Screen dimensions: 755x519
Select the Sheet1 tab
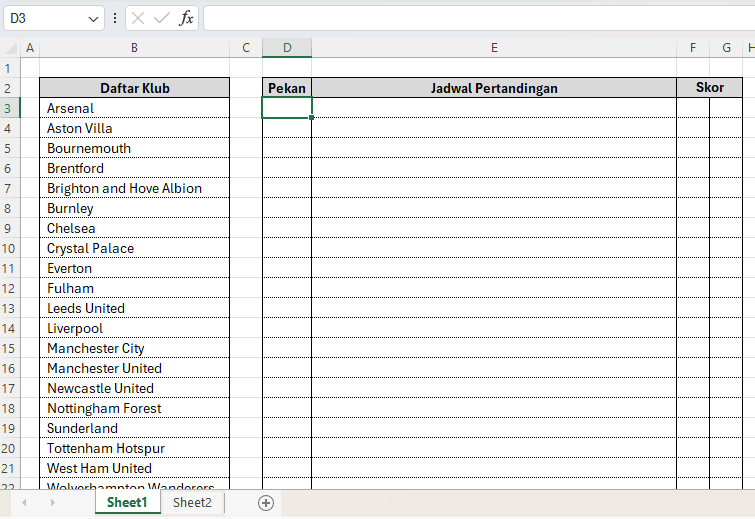click(x=127, y=503)
